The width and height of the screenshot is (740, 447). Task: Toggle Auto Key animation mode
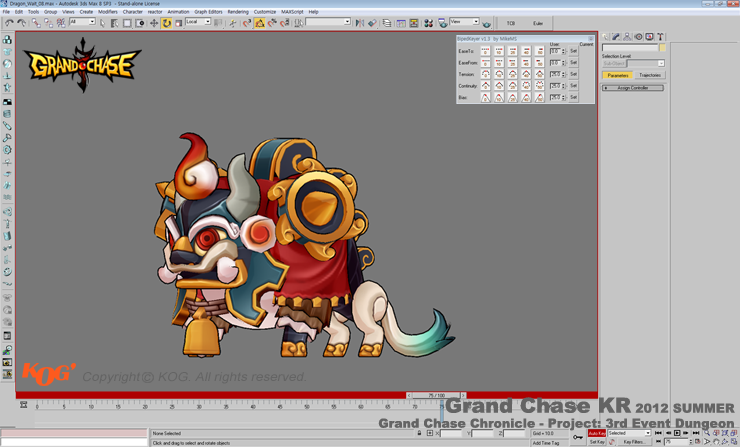coord(596,433)
